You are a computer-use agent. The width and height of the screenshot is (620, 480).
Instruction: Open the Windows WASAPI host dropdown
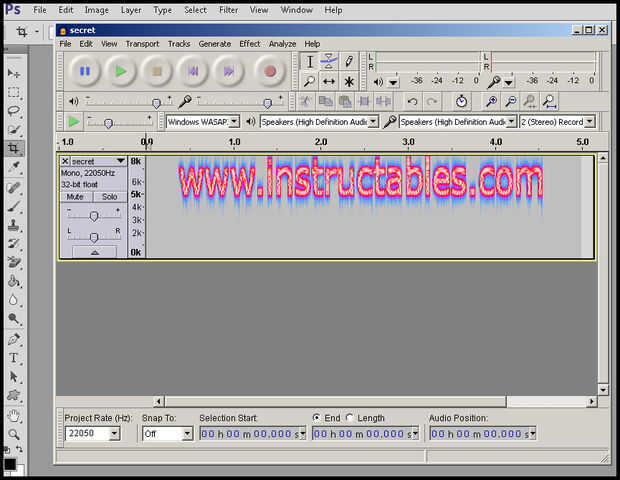tap(234, 122)
